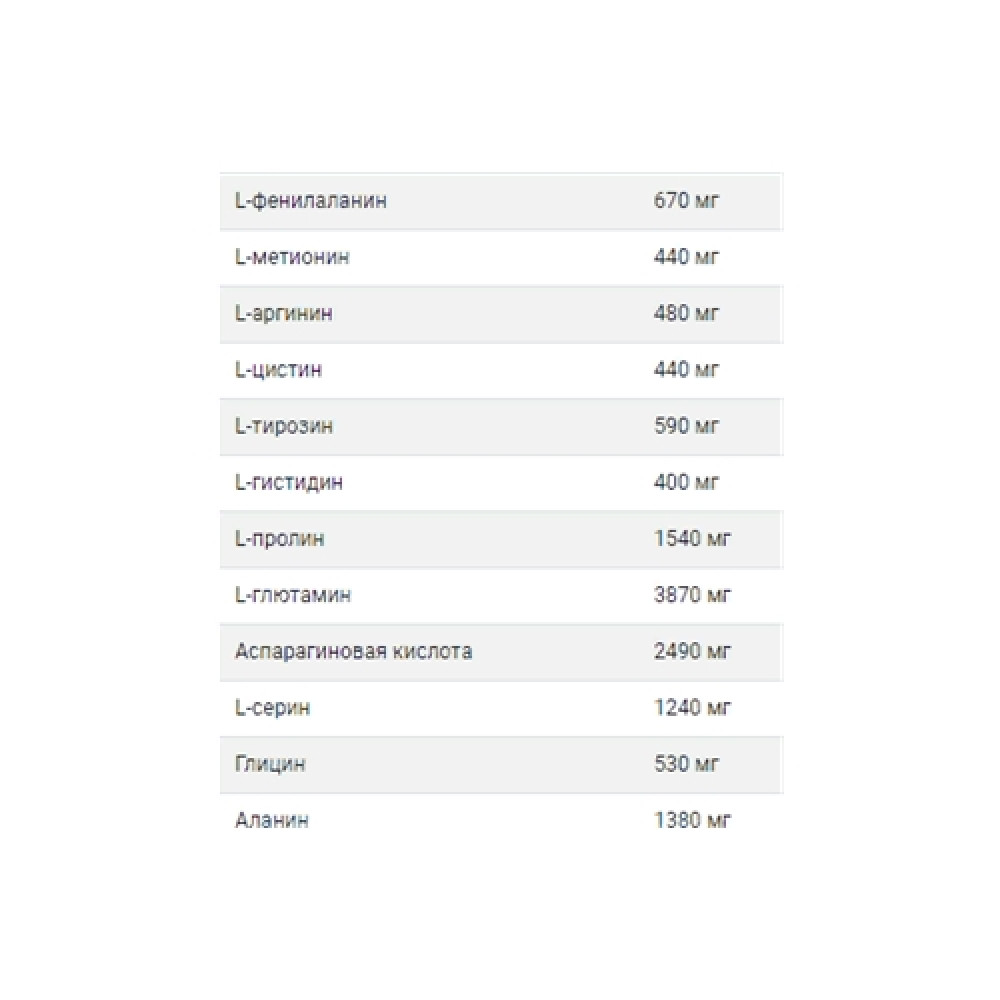Select the 590 мг value
This screenshot has width=1000, height=1000.
click(x=686, y=425)
